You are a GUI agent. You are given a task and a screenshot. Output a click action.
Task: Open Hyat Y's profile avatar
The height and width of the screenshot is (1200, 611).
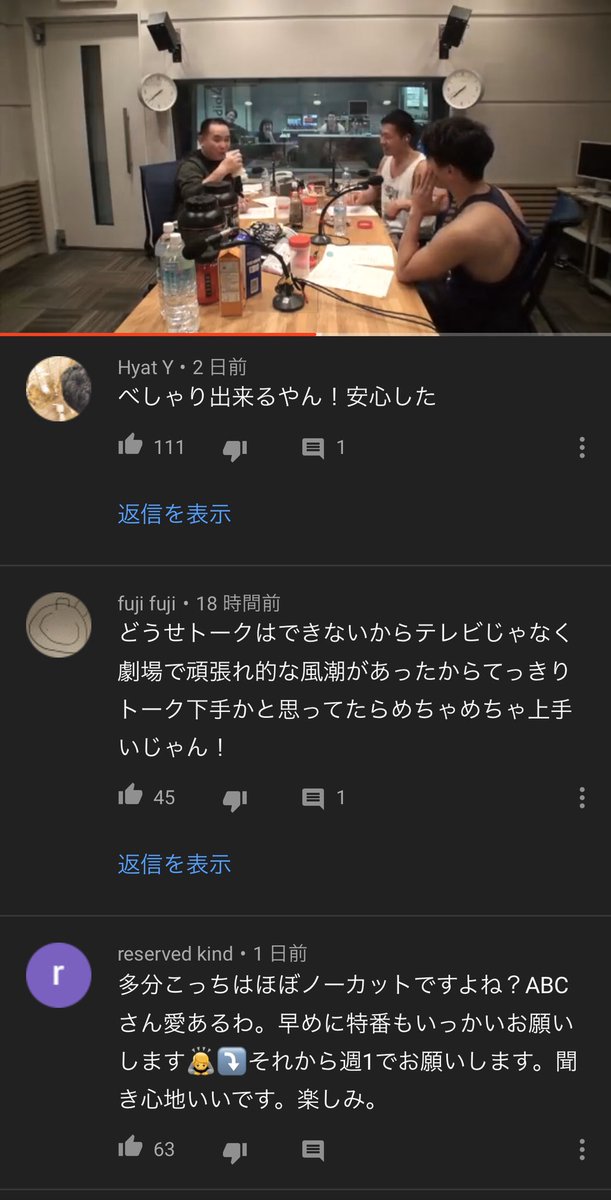coord(58,388)
